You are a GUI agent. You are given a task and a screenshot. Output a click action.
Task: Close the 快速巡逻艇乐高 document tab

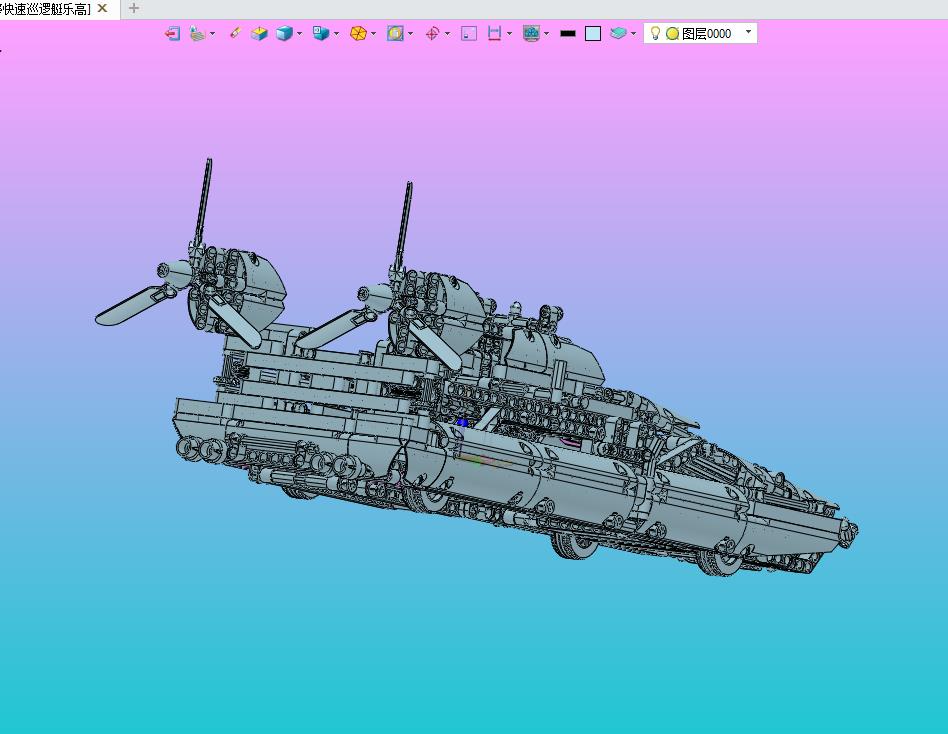pyautogui.click(x=102, y=8)
